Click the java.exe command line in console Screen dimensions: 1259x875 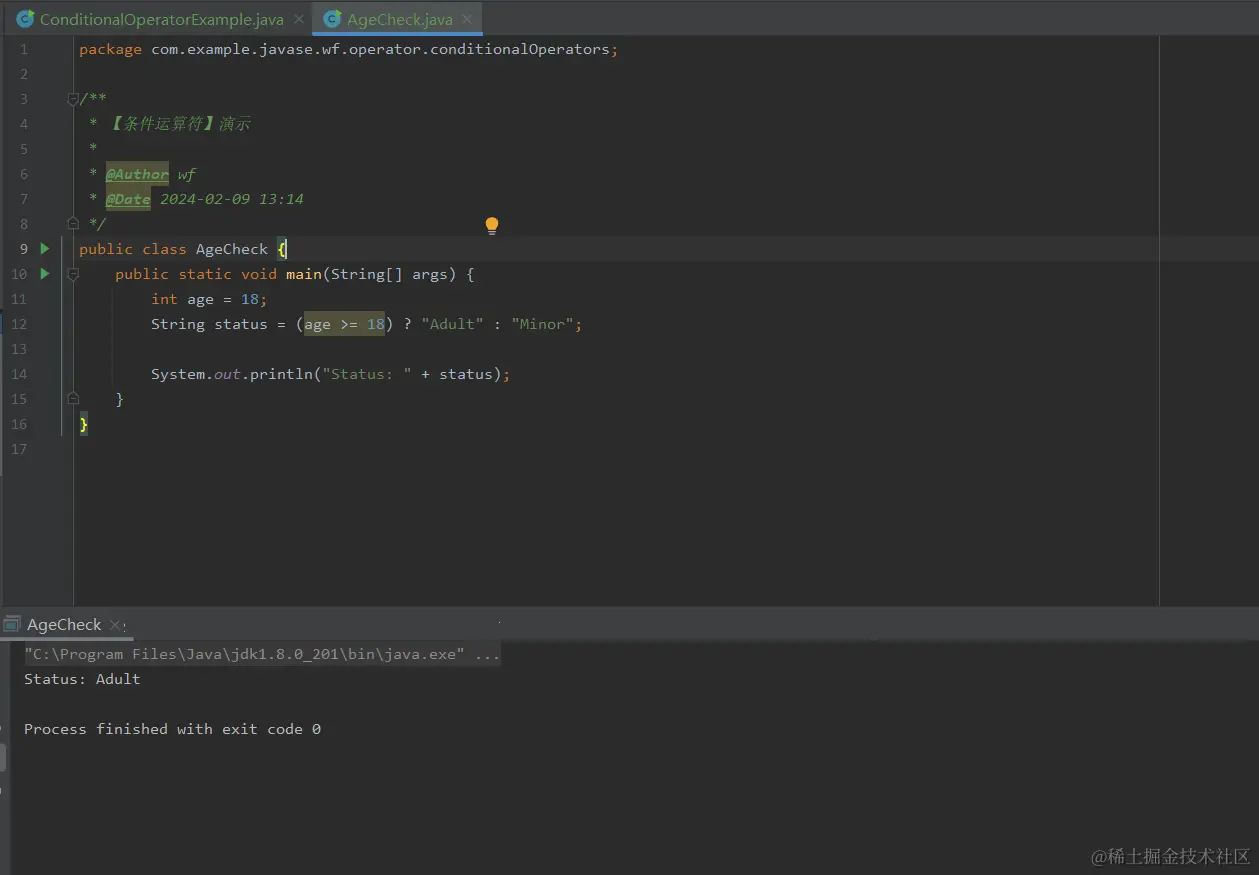(x=262, y=654)
